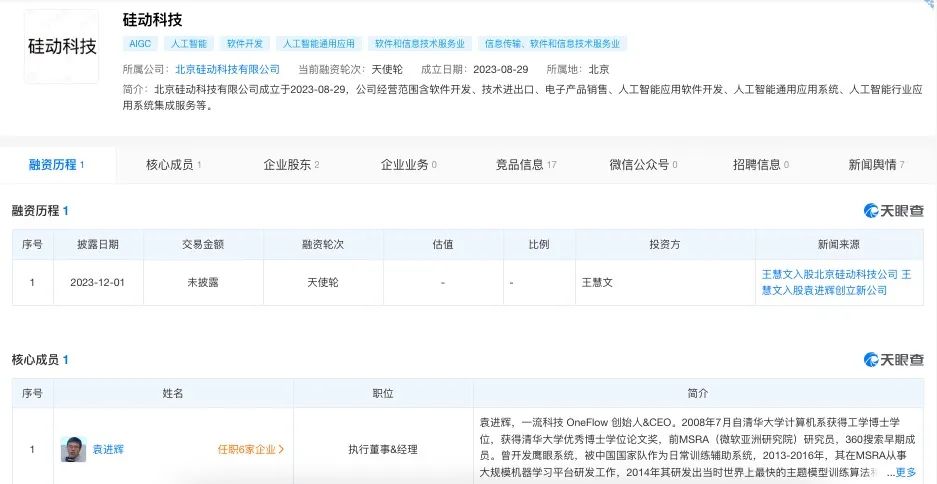Click the 信息传输、软件和信息技术服务业 tag
The width and height of the screenshot is (937, 484).
[552, 44]
